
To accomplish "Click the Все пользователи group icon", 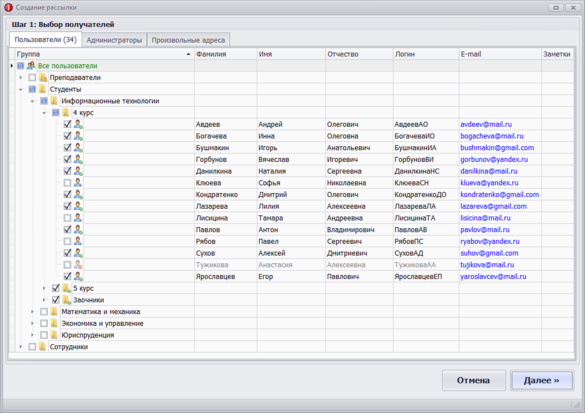I will [31, 66].
